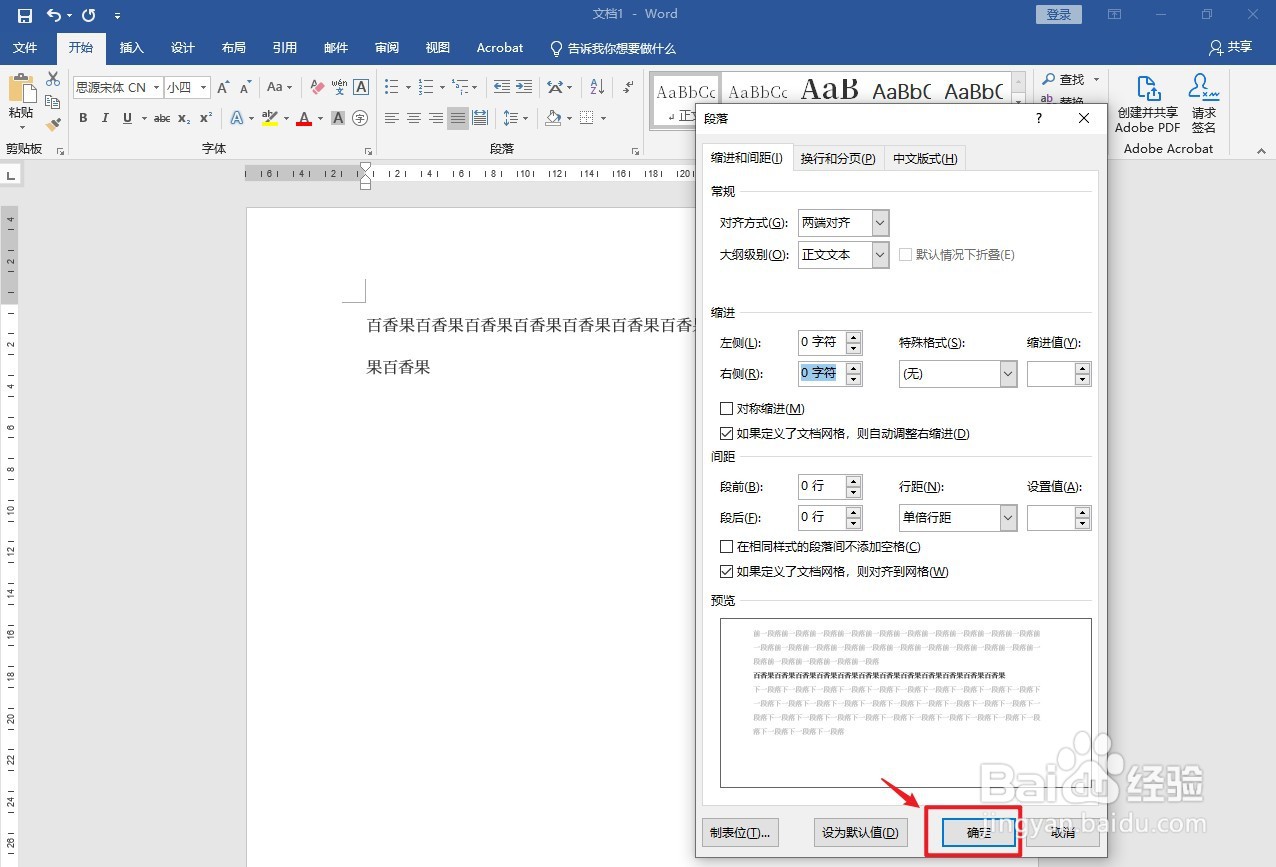Add a character border
Screen dimensions: 1276x867
361,87
